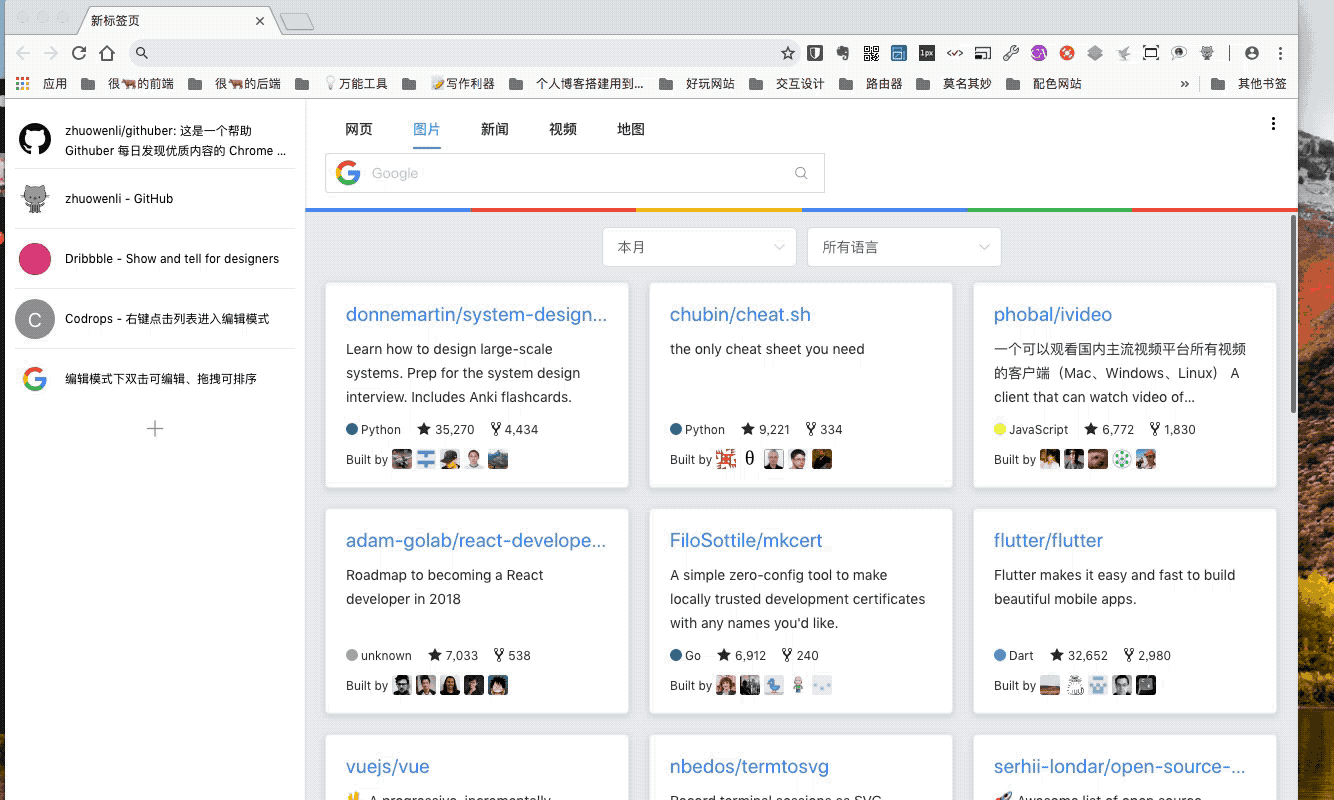Open the Chrome profile avatar menu
Image resolution: width=1334 pixels, height=800 pixels.
click(1252, 53)
